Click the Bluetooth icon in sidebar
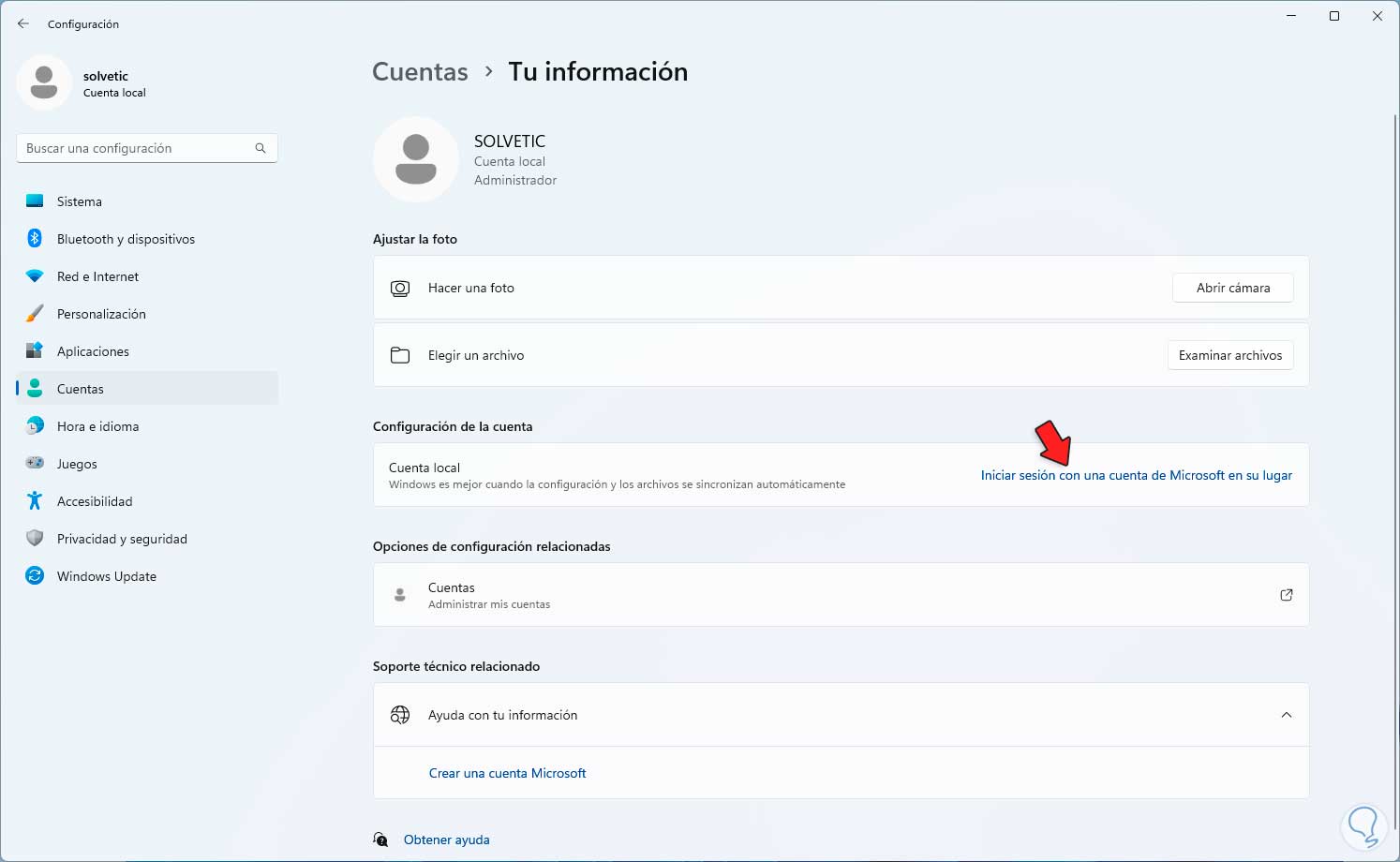 35,239
